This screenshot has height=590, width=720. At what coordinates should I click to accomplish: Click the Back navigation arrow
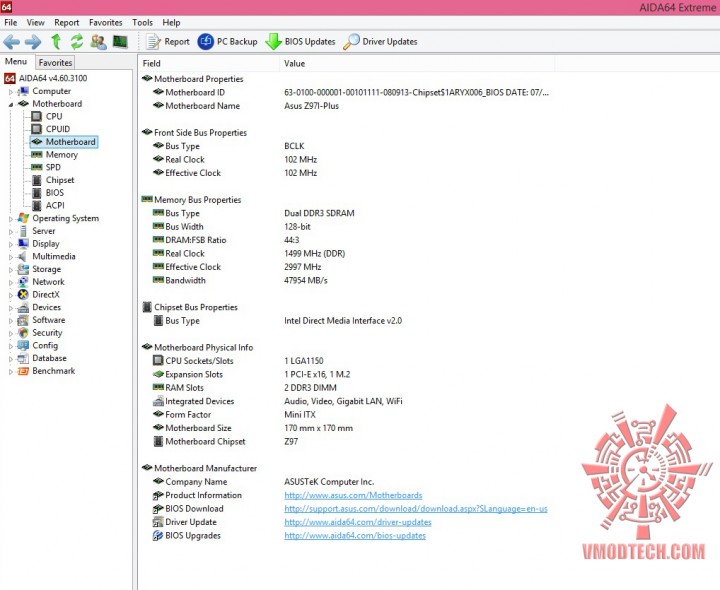click(11, 42)
